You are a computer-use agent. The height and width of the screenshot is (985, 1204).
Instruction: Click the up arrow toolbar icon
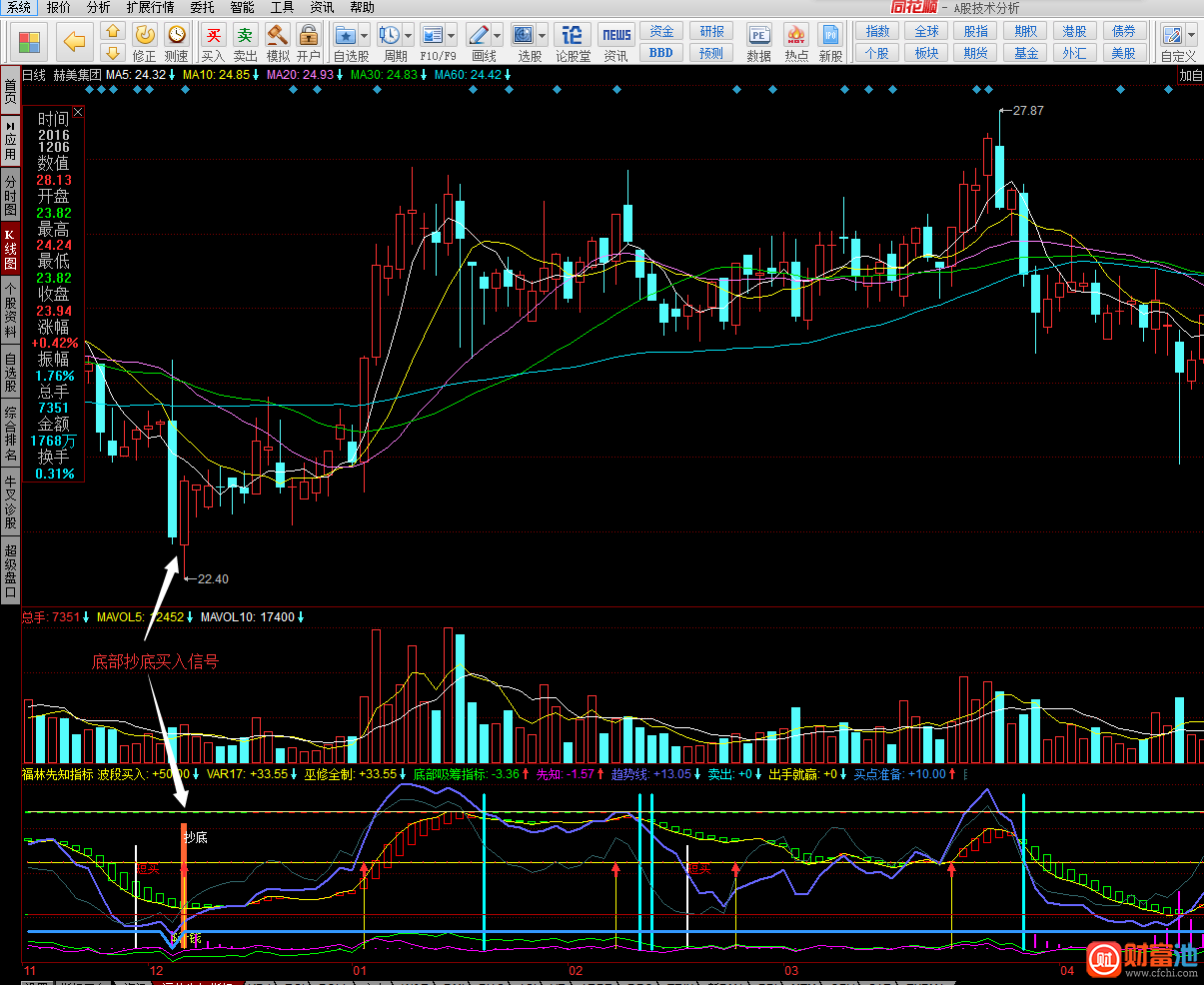pos(113,32)
